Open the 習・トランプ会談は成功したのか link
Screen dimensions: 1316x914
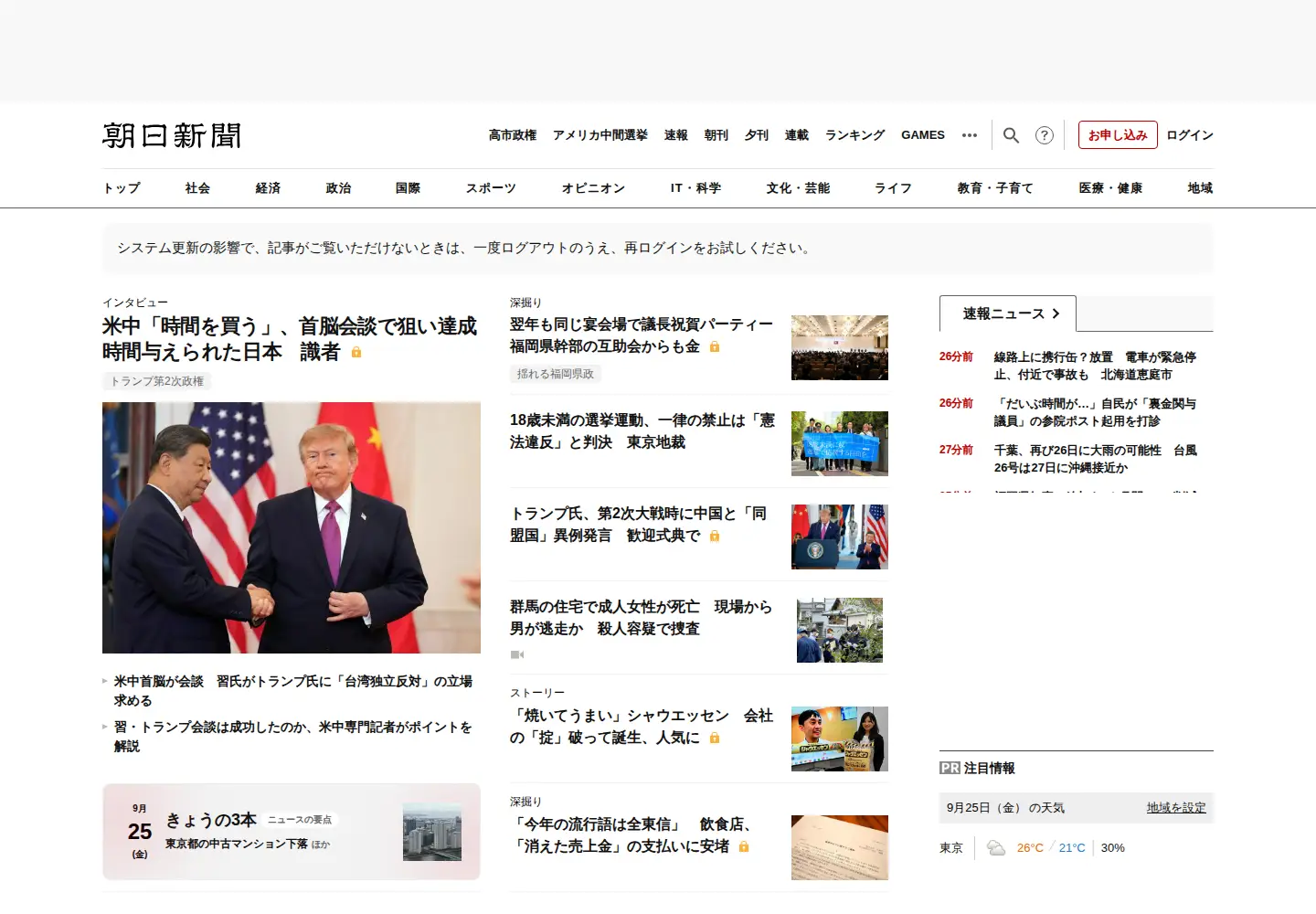(293, 737)
